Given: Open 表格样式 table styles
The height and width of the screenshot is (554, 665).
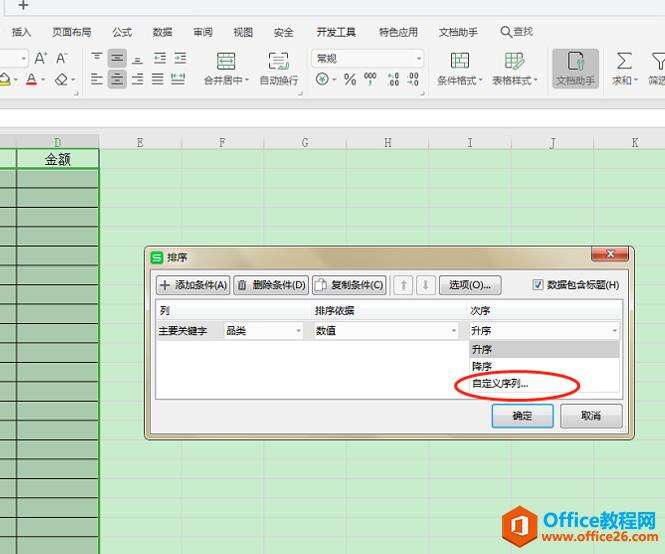Looking at the screenshot, I should point(514,68).
